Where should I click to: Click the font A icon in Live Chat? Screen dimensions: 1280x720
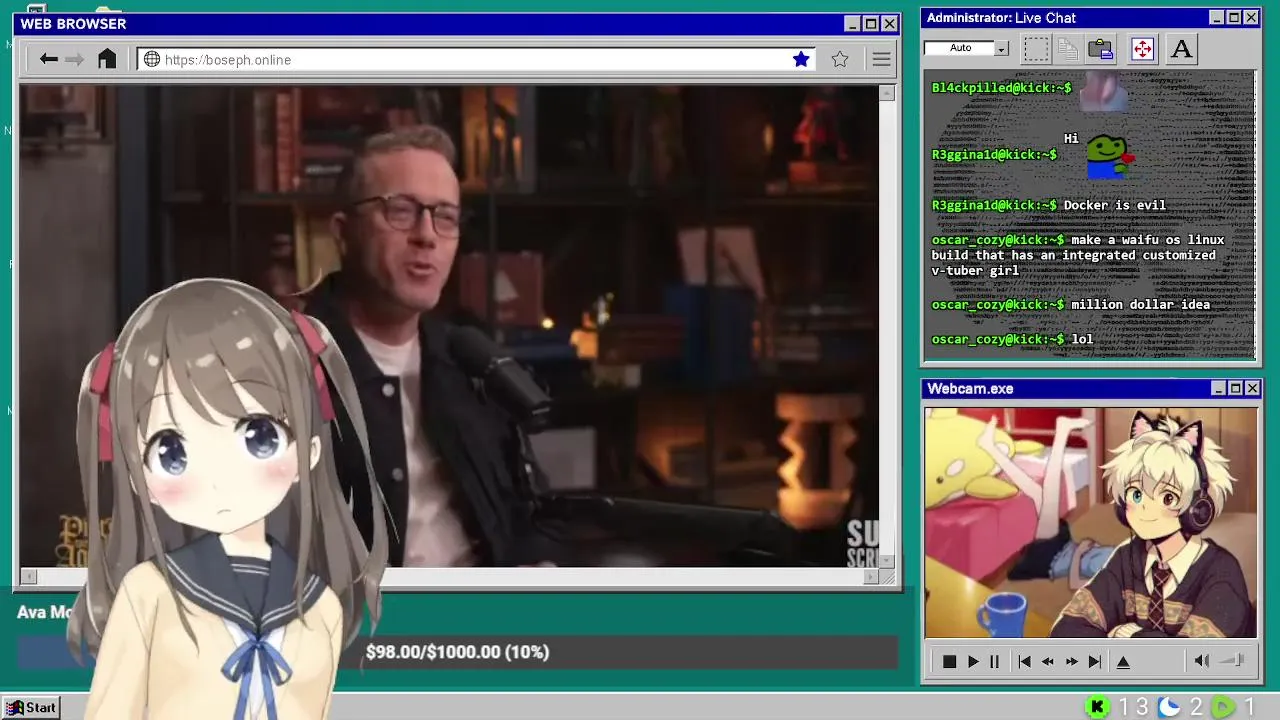(1181, 48)
